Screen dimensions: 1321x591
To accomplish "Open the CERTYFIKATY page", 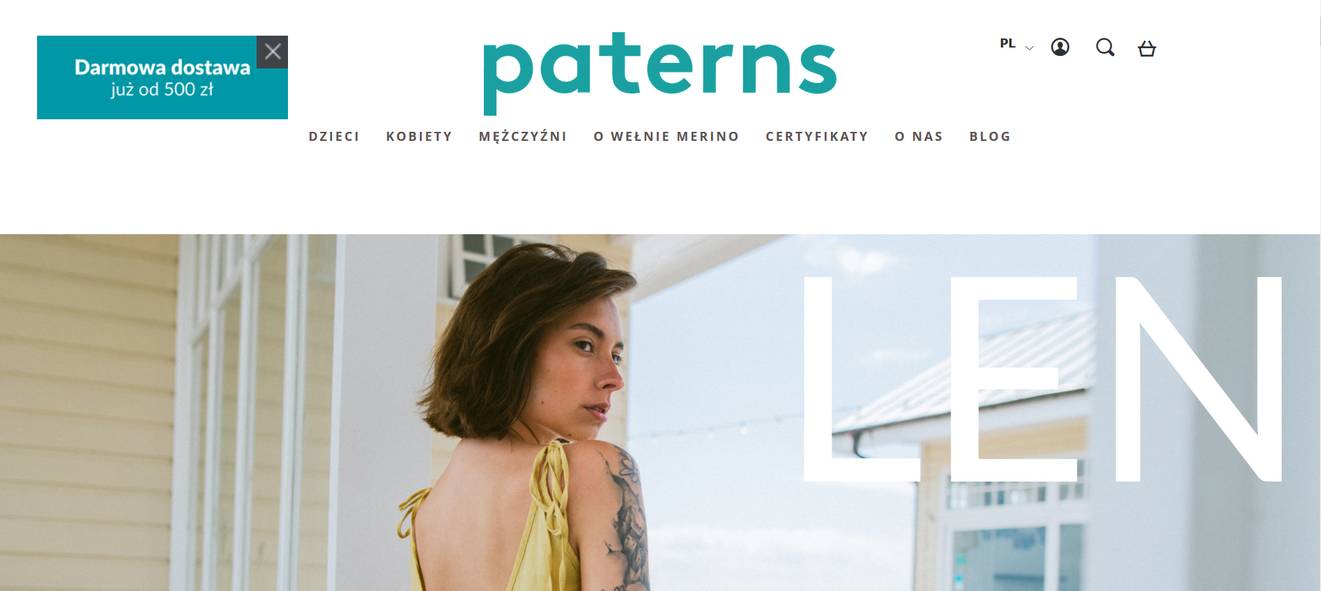I will pos(817,136).
